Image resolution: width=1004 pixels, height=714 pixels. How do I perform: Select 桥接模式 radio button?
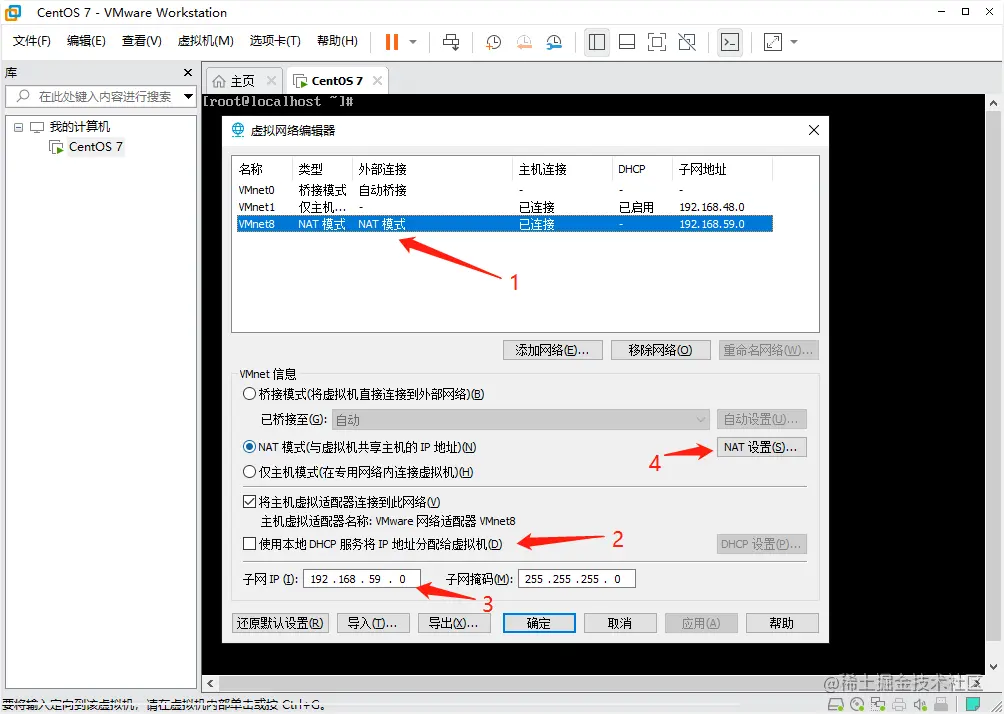(250, 394)
